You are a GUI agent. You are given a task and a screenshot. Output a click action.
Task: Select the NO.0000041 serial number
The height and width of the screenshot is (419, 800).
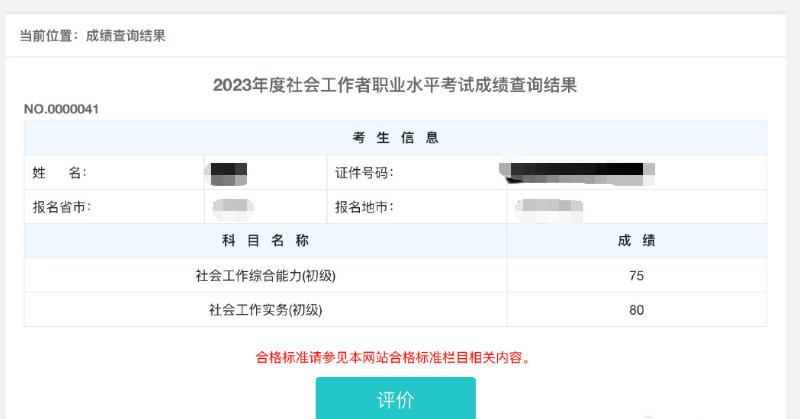pos(61,109)
